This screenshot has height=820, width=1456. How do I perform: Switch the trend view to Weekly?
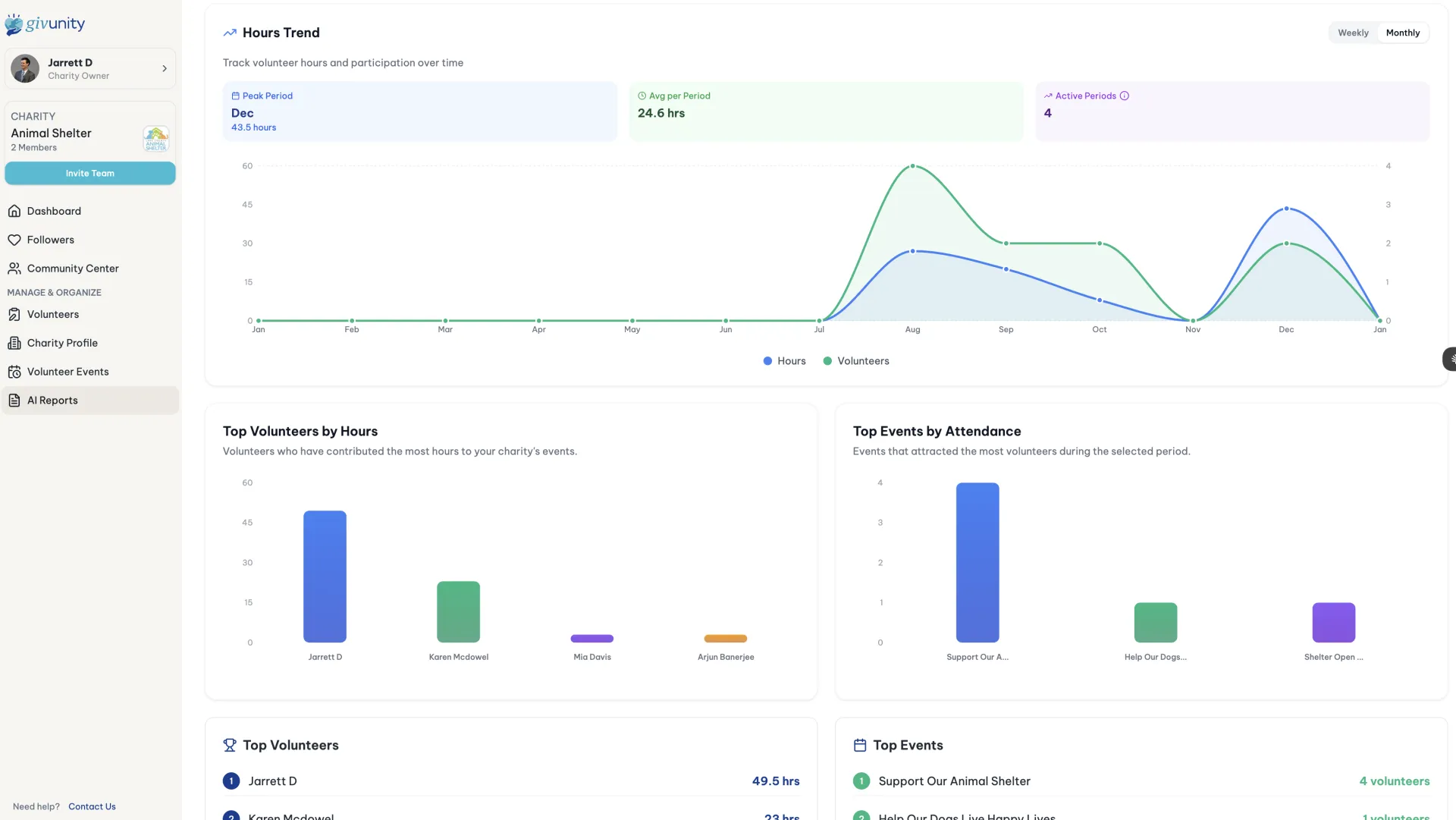1353,33
